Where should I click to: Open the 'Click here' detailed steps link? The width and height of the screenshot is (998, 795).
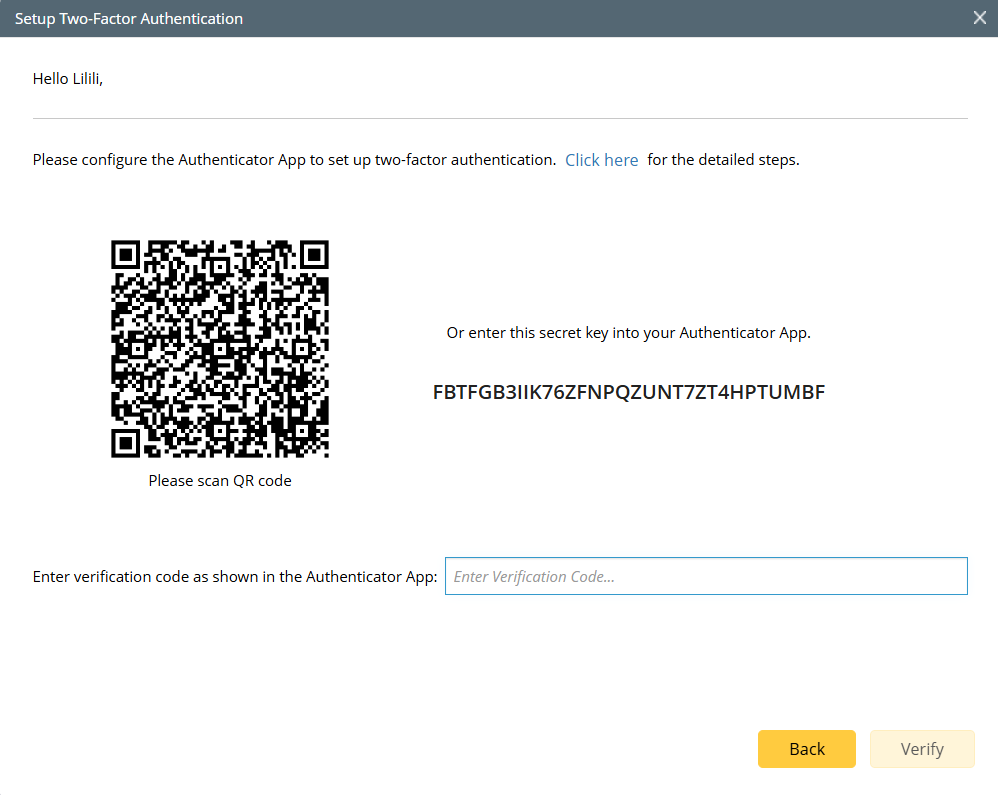[x=601, y=160]
